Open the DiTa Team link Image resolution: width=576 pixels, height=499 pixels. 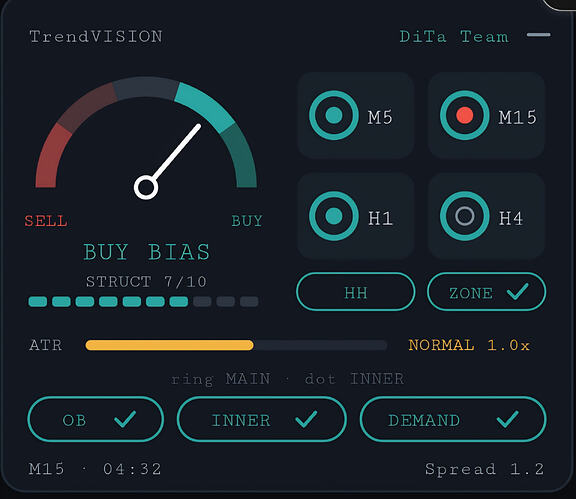coord(454,36)
